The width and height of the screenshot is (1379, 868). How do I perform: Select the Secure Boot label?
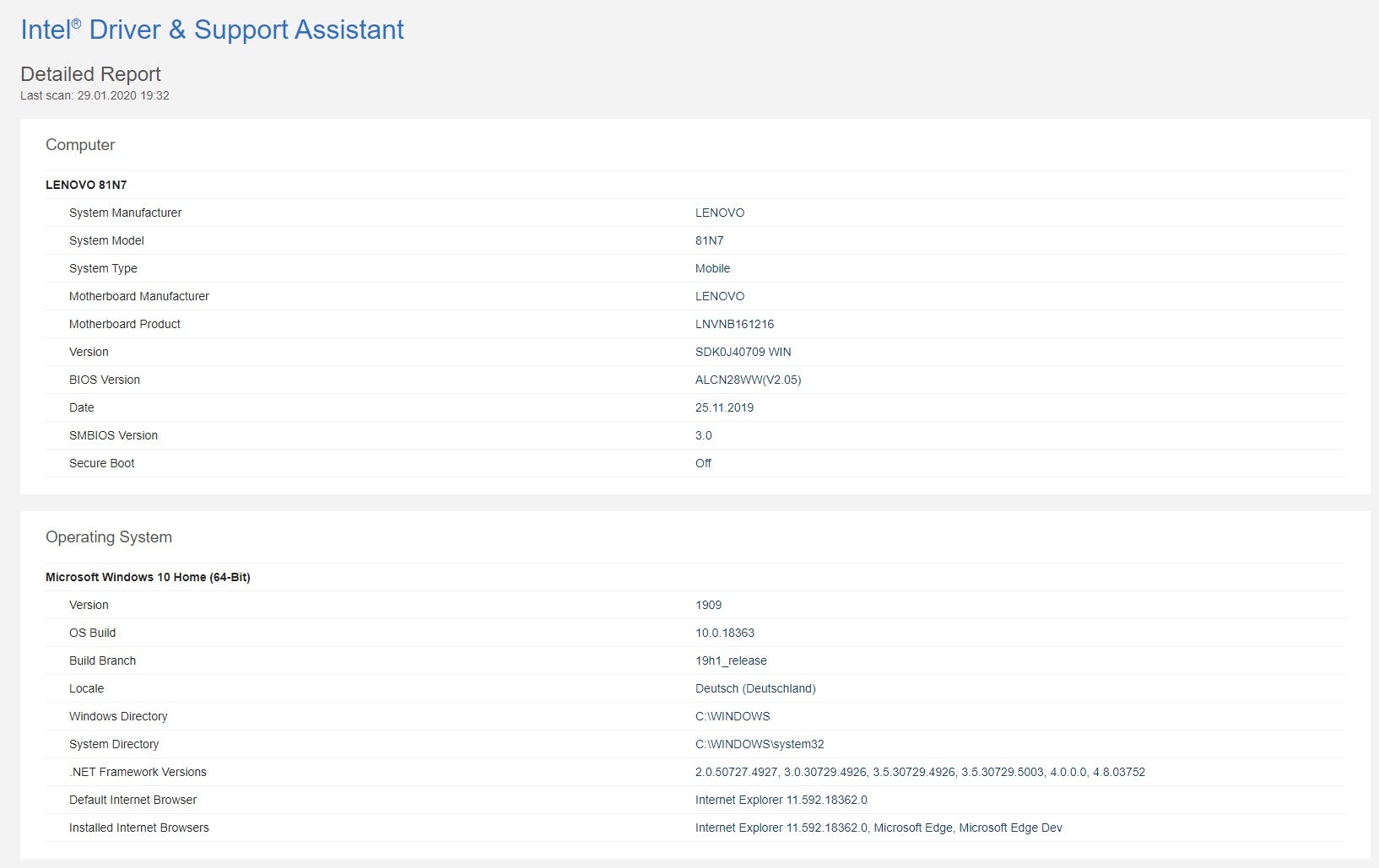tap(101, 463)
